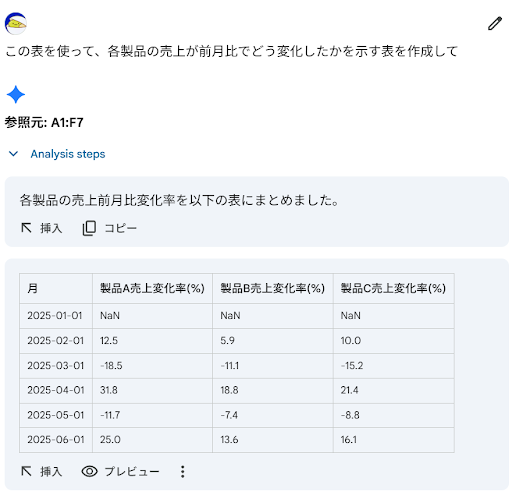
Task: Insert the table via bottom 挿入 arrow
Action: pos(26,471)
